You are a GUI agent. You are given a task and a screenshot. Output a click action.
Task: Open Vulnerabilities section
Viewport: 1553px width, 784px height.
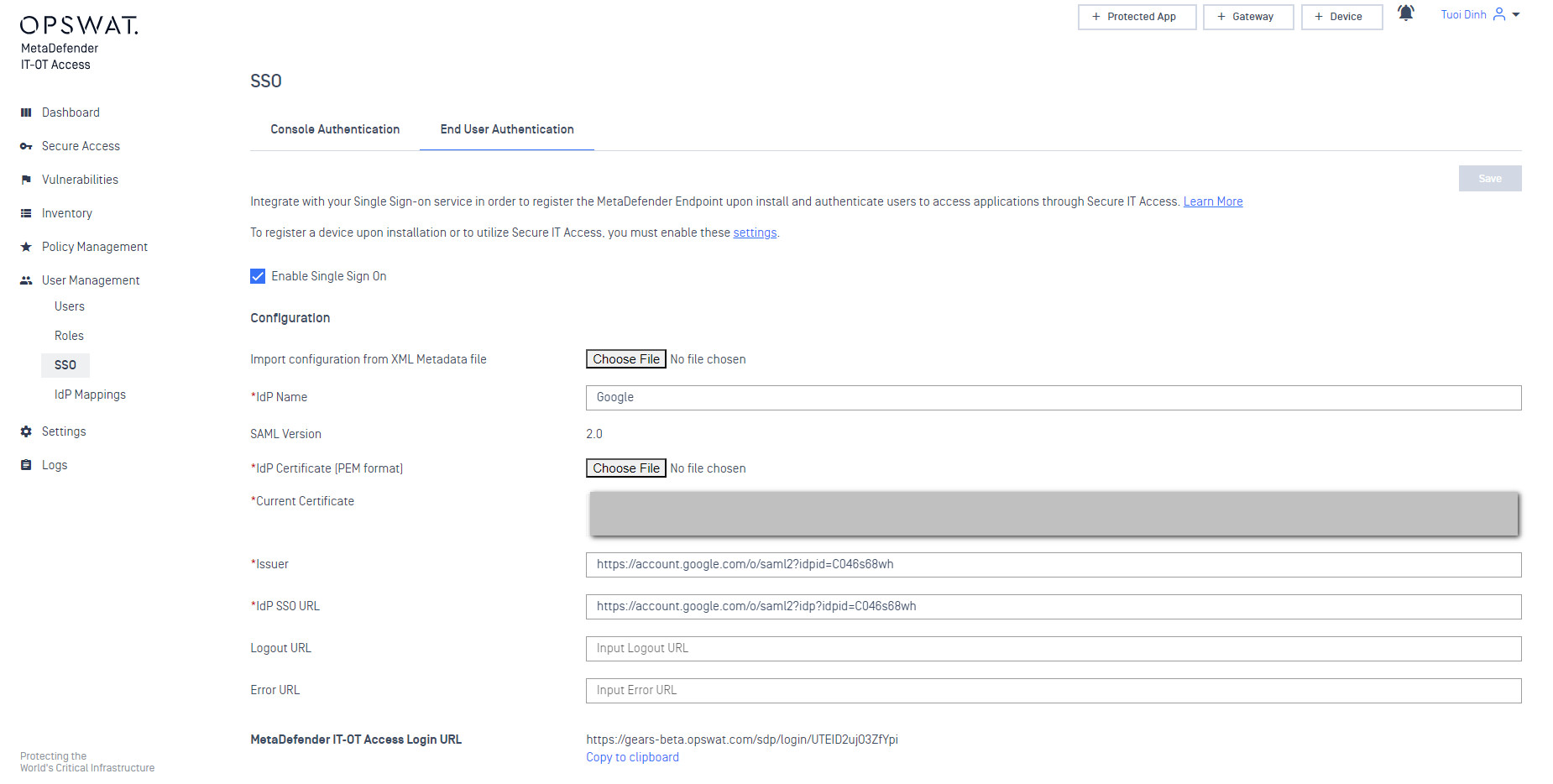(x=80, y=180)
